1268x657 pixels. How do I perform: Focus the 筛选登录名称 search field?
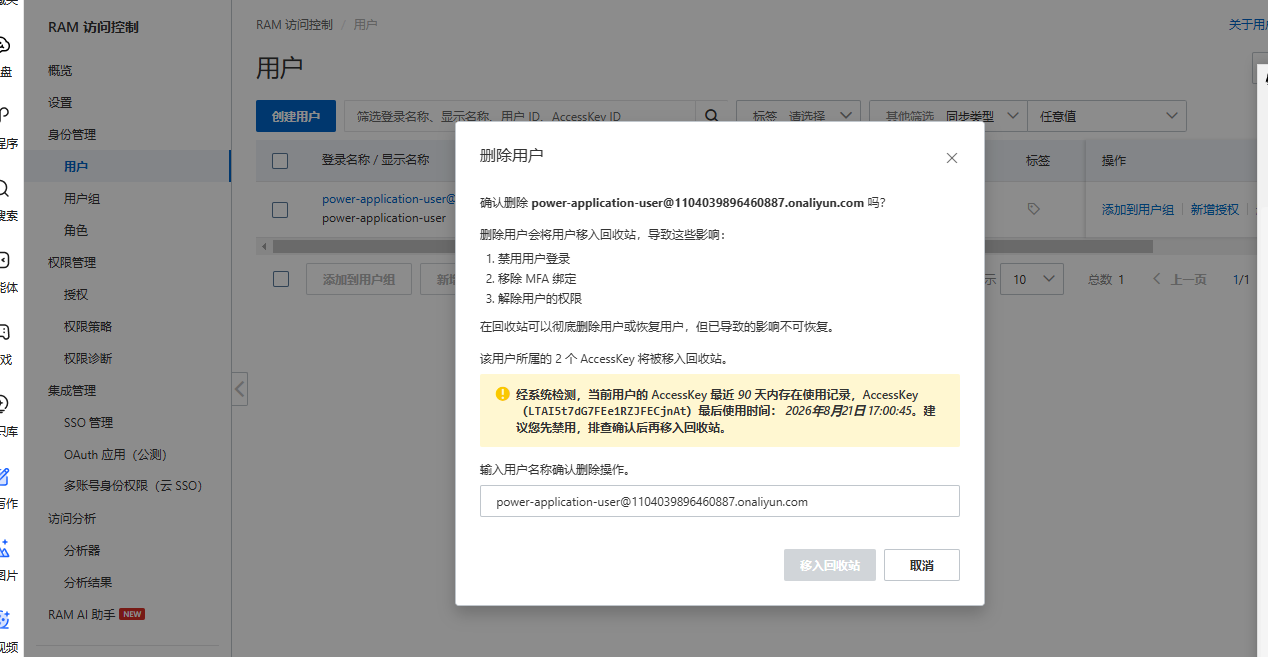(520, 116)
